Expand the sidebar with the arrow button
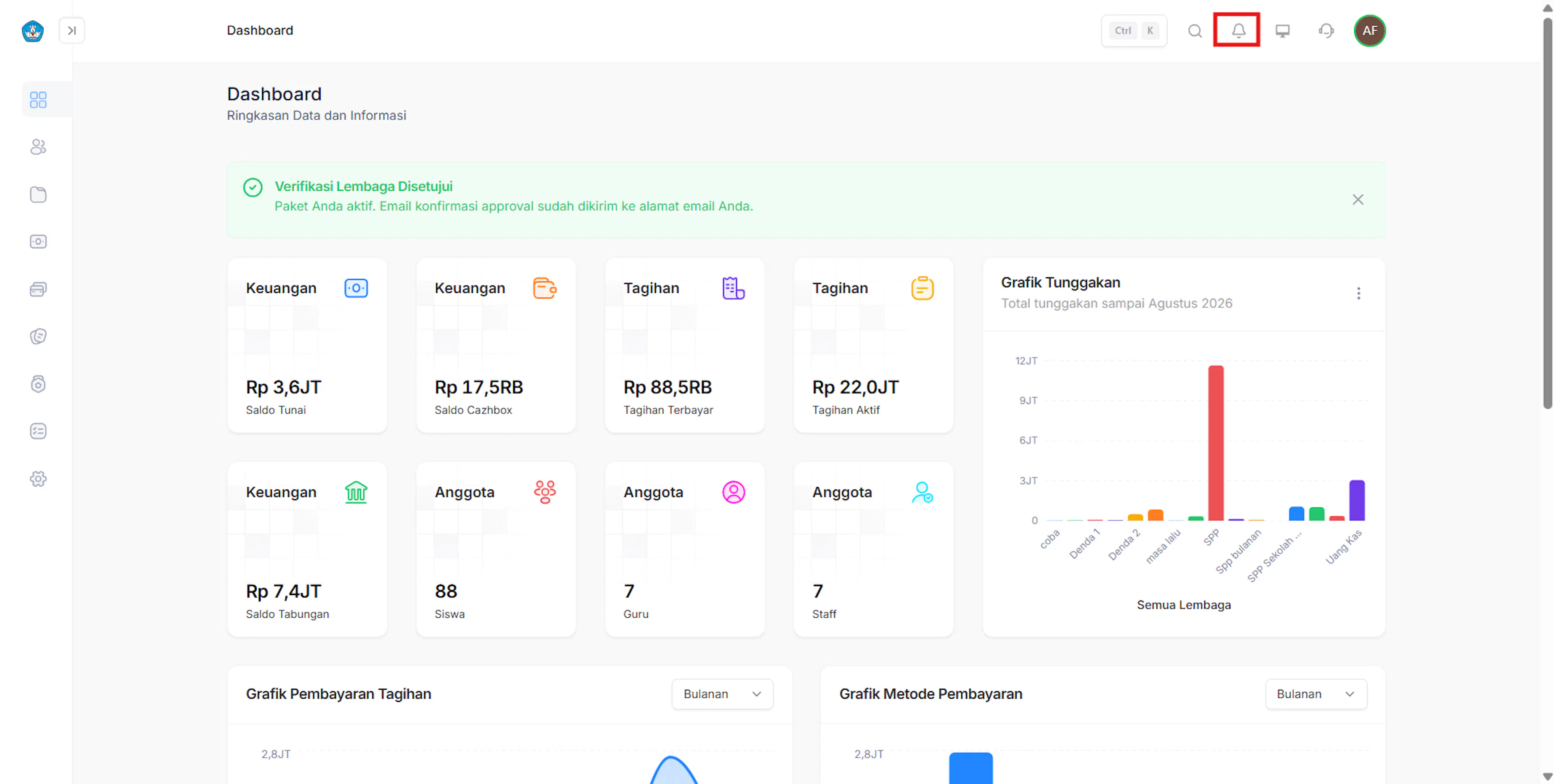 [x=72, y=30]
